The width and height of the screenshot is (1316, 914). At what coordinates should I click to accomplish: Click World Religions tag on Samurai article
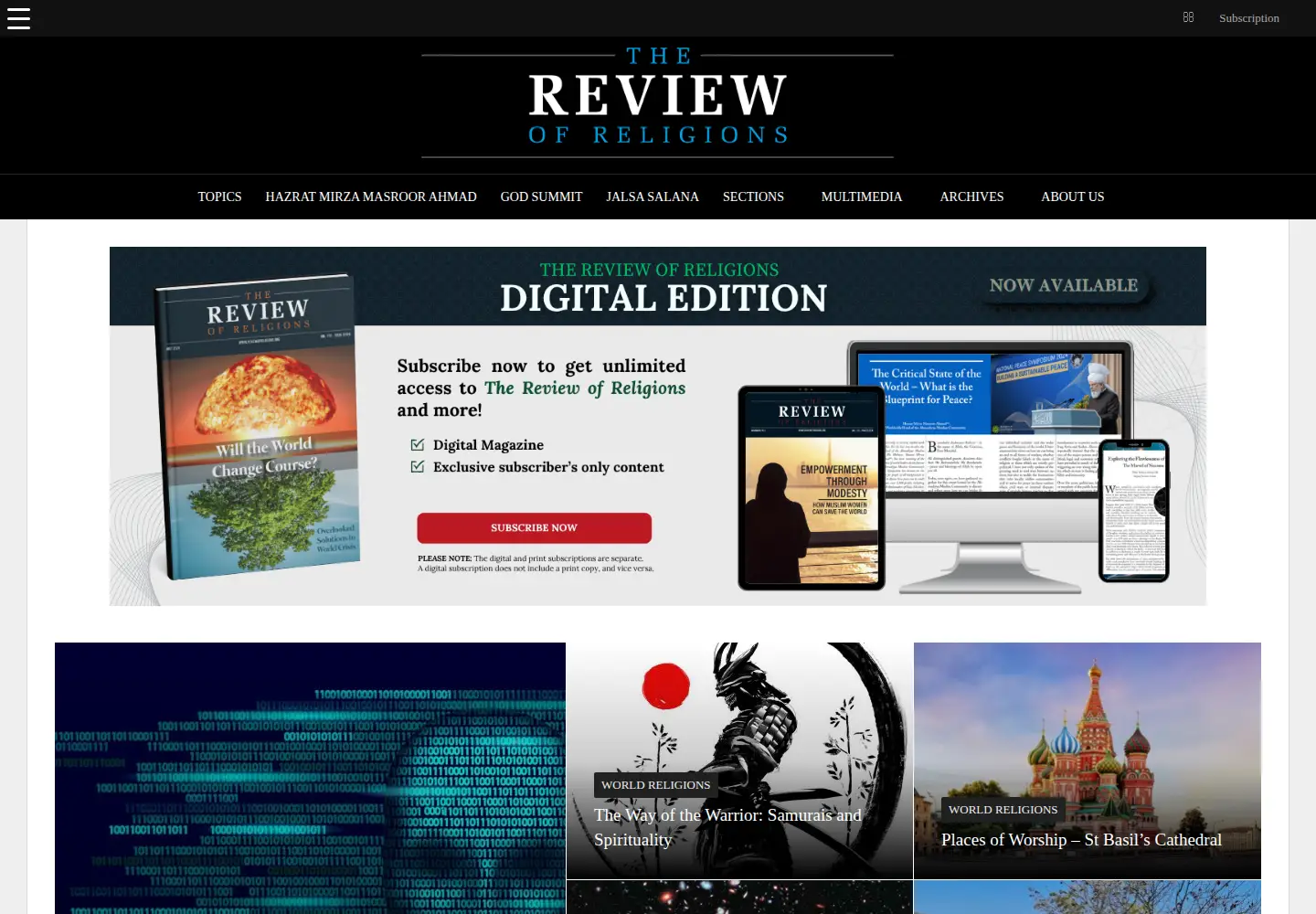655,785
